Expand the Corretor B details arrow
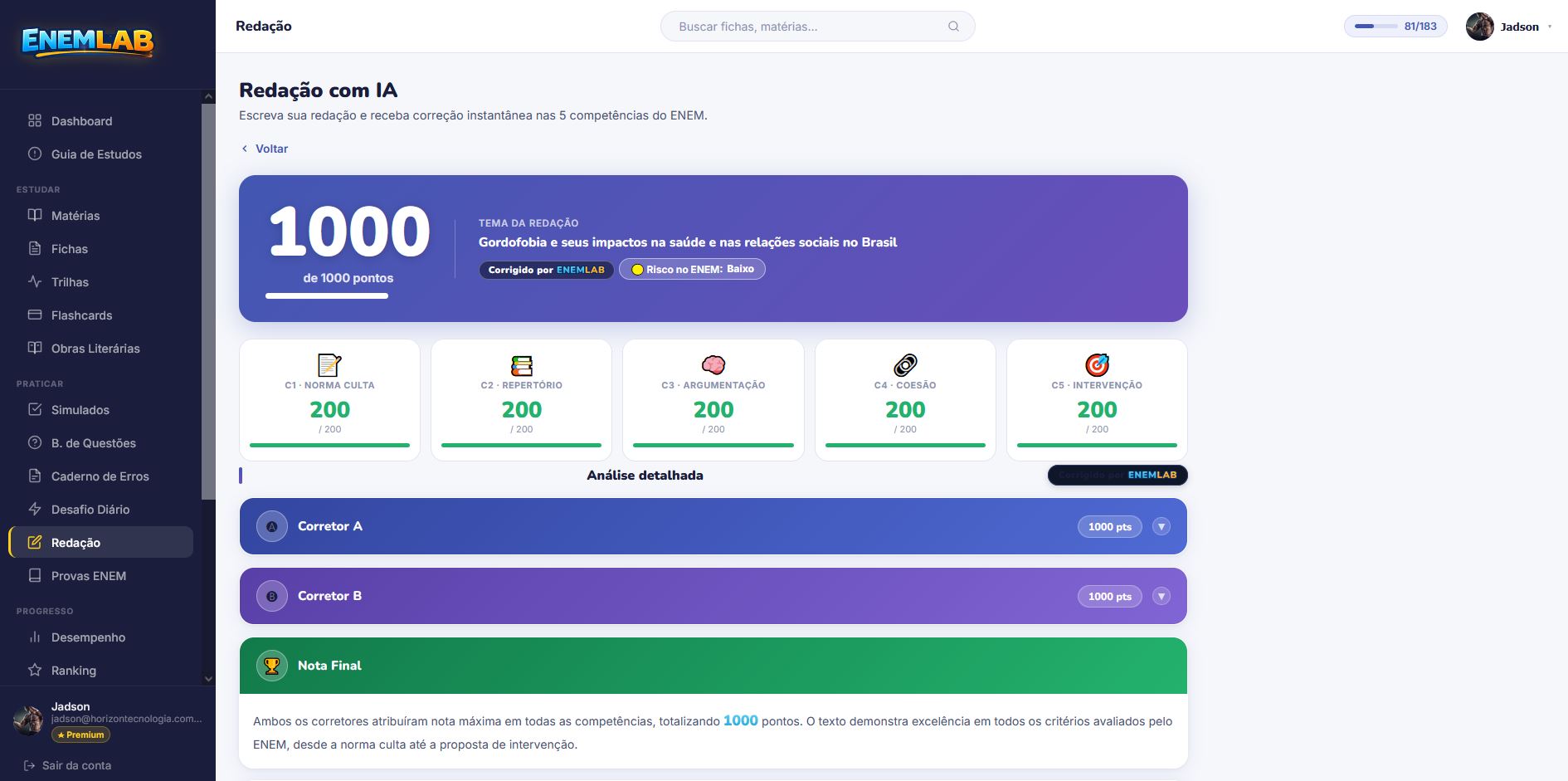Image resolution: width=1568 pixels, height=781 pixels. pos(1161,596)
